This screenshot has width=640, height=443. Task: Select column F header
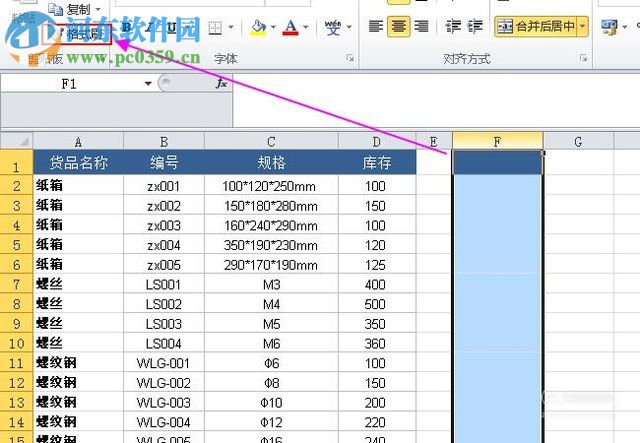click(x=498, y=142)
